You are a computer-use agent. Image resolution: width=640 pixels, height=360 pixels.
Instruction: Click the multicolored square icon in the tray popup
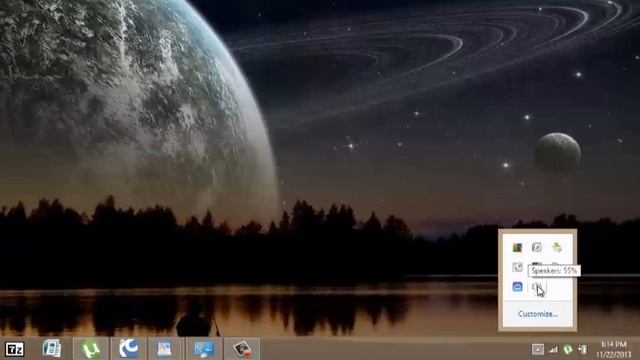(517, 247)
